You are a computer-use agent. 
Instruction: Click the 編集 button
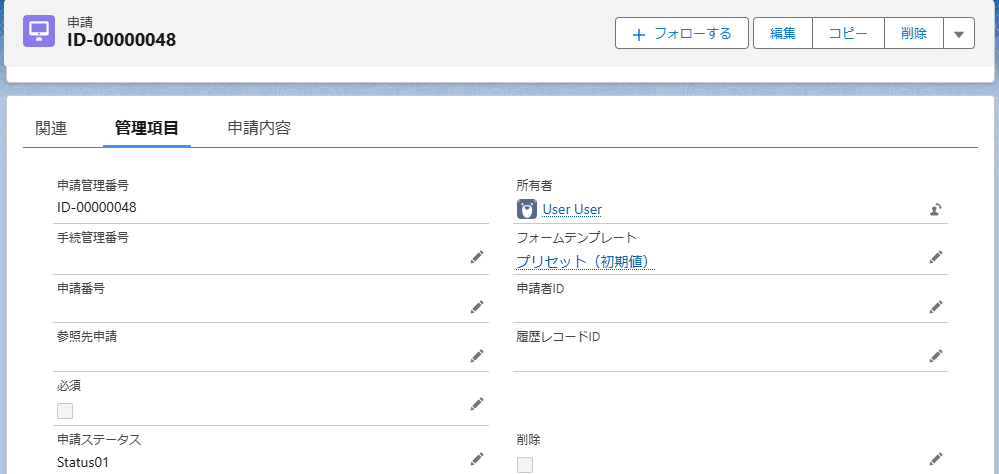click(x=782, y=33)
